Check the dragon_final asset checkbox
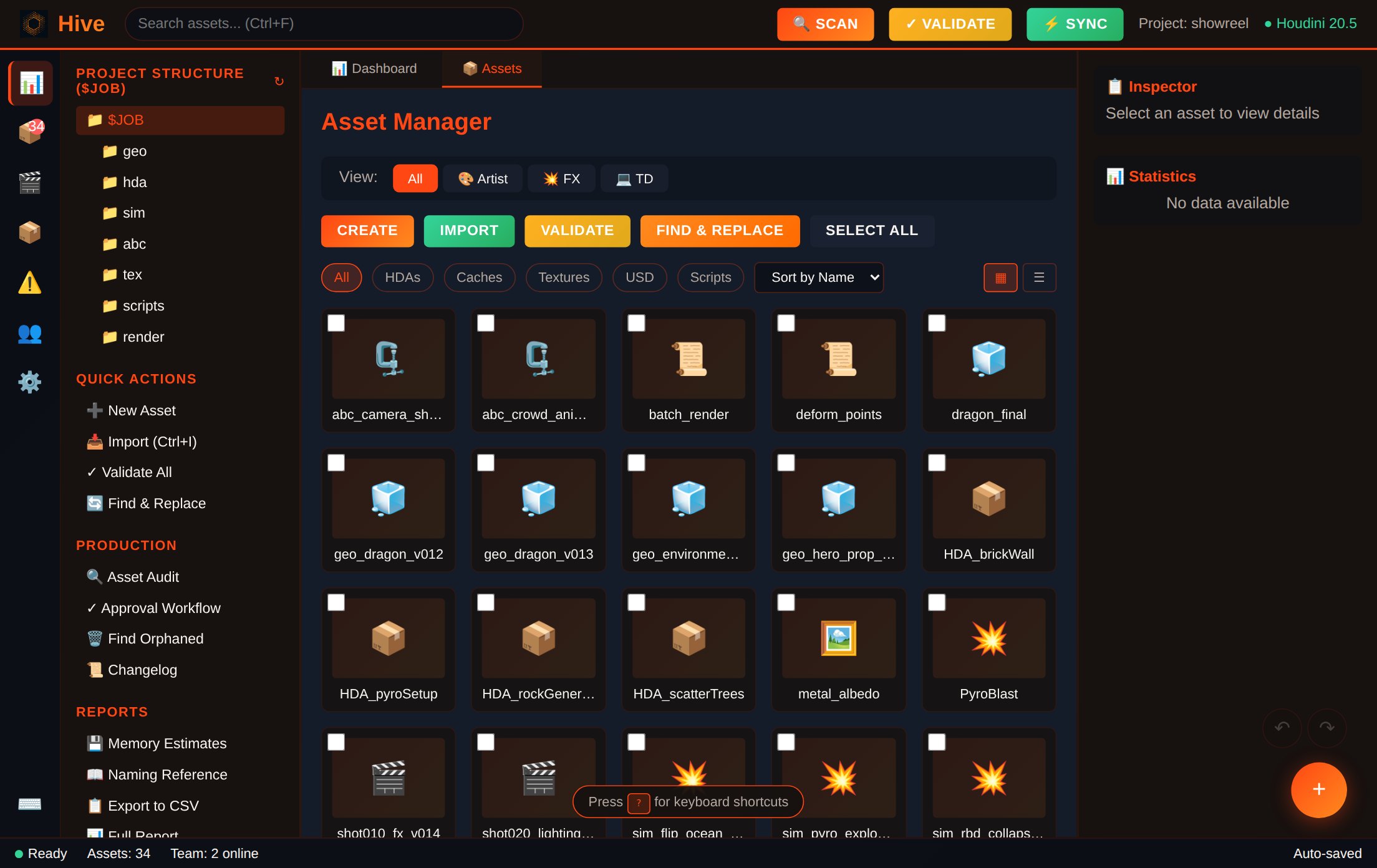Viewport: 1377px width, 868px height. tap(937, 323)
